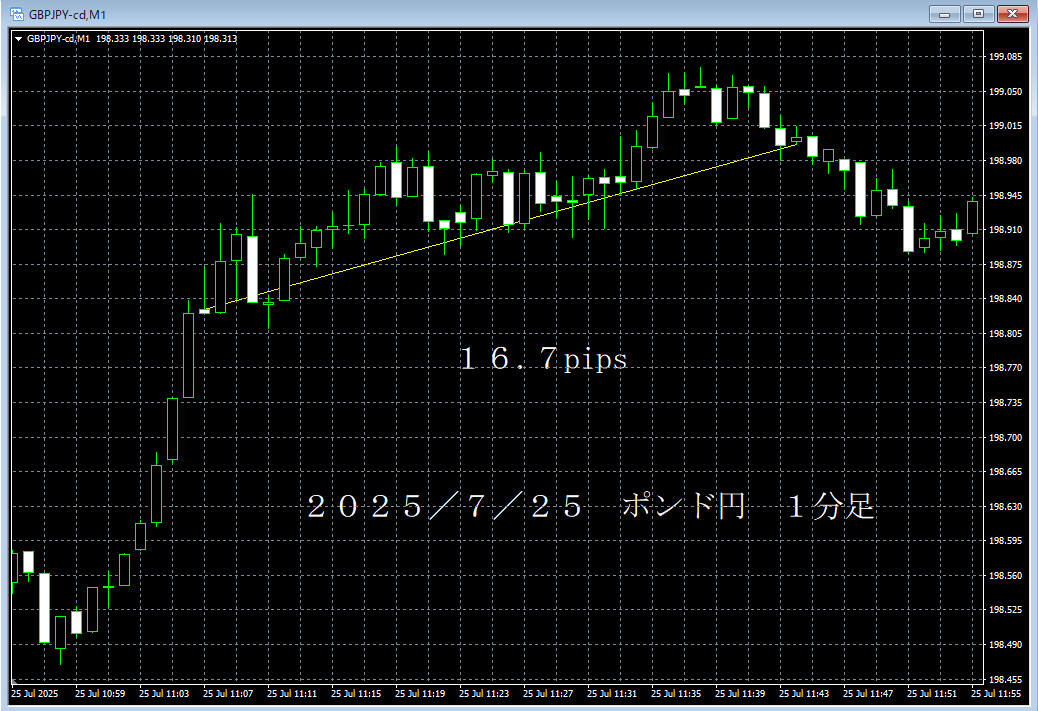Click the 25 Jul 11:11 time label
This screenshot has height=711, width=1038.
(292, 694)
